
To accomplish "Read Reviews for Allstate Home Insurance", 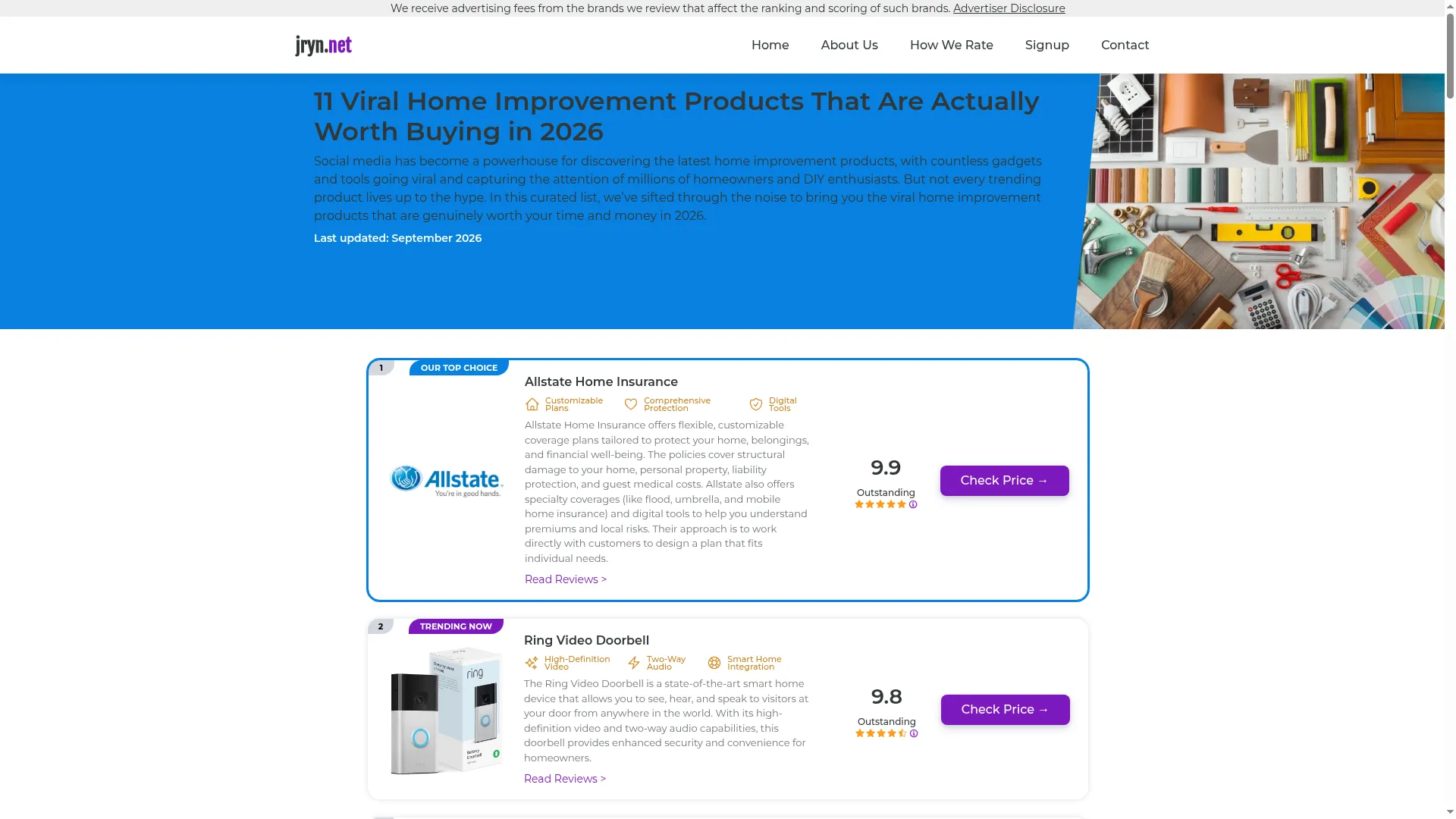I will (566, 579).
